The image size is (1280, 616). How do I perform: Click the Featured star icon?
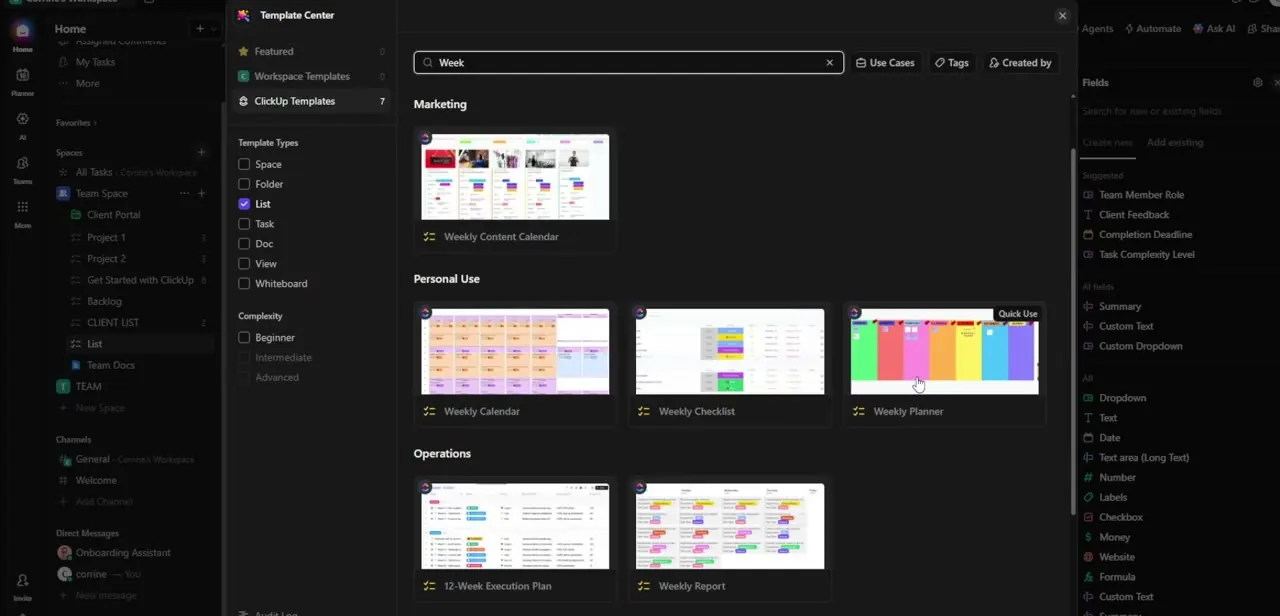(243, 51)
